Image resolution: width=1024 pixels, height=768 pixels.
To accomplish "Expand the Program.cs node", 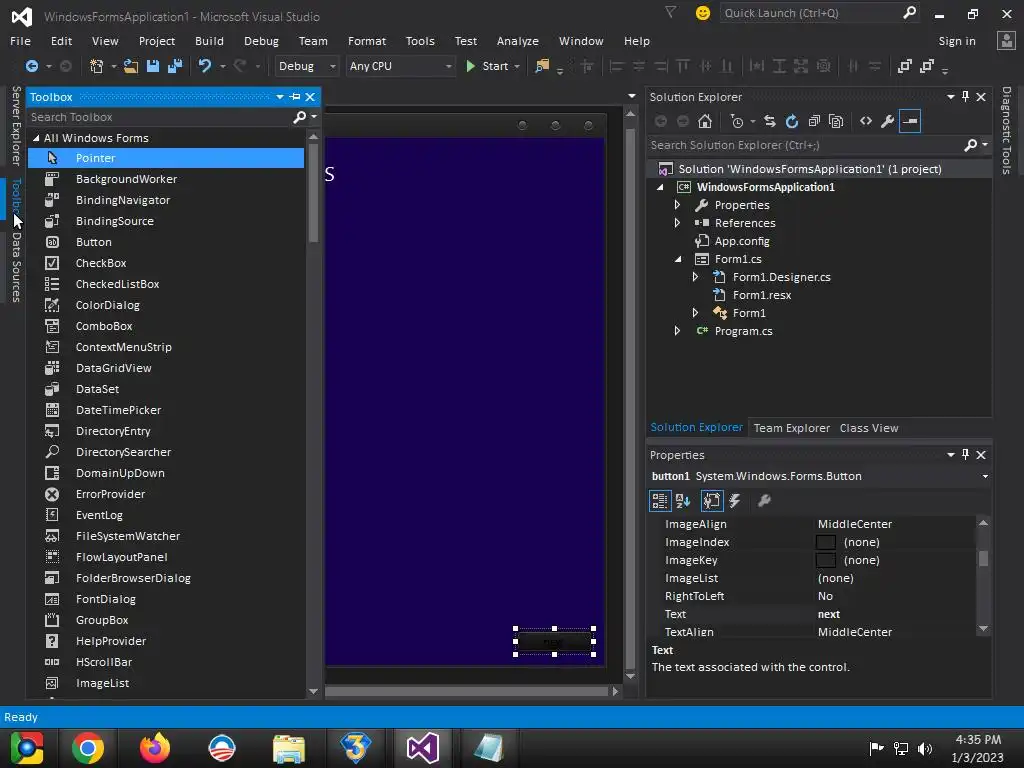I will 677,331.
